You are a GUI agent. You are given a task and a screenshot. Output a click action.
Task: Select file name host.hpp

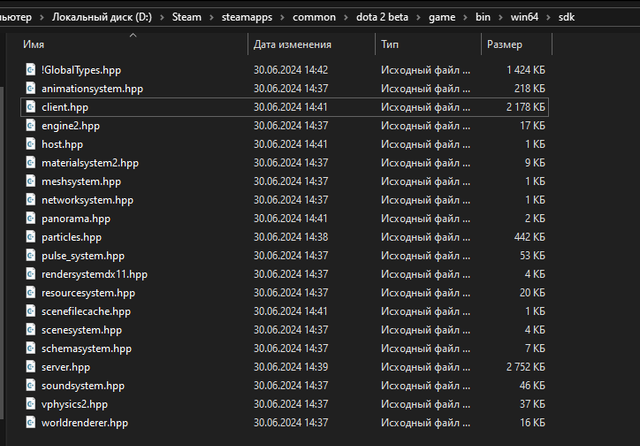(x=62, y=144)
